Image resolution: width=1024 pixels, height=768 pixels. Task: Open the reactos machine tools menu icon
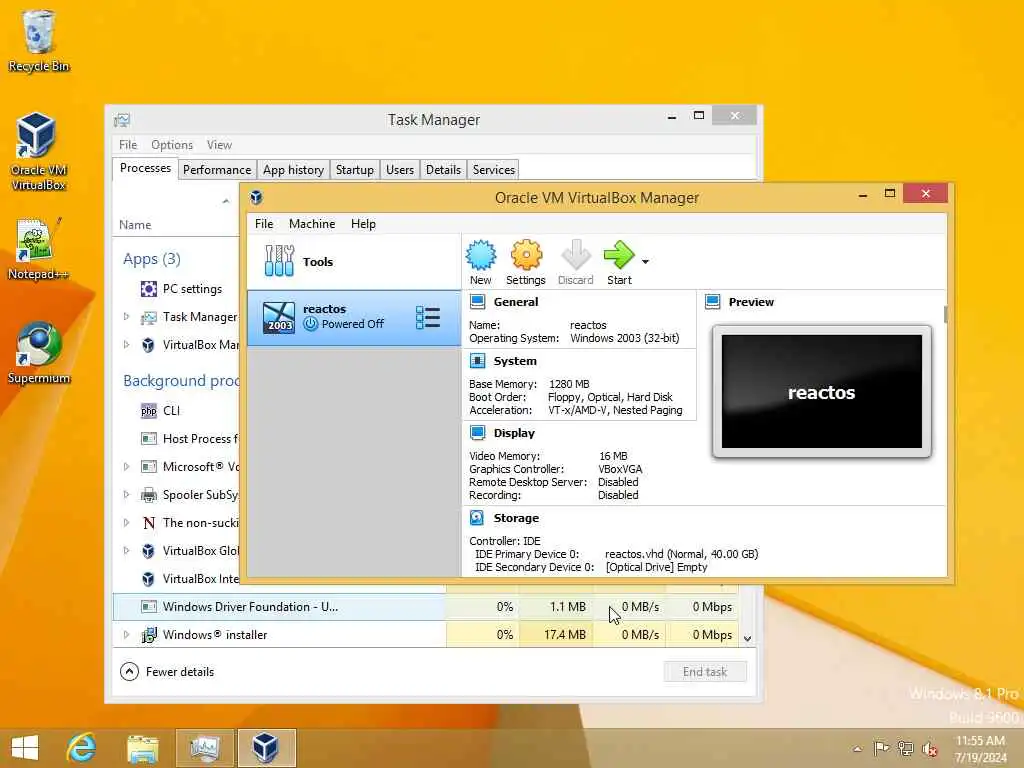(428, 317)
